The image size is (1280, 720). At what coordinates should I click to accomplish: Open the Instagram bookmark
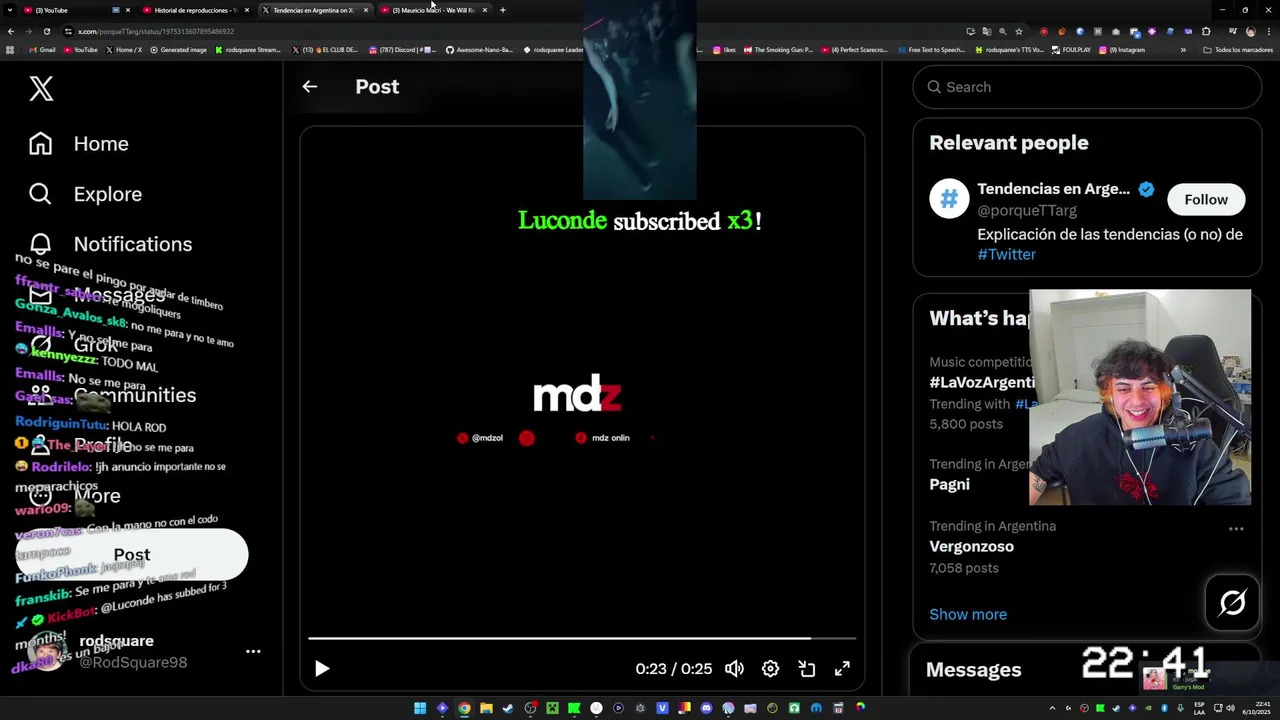point(1122,49)
